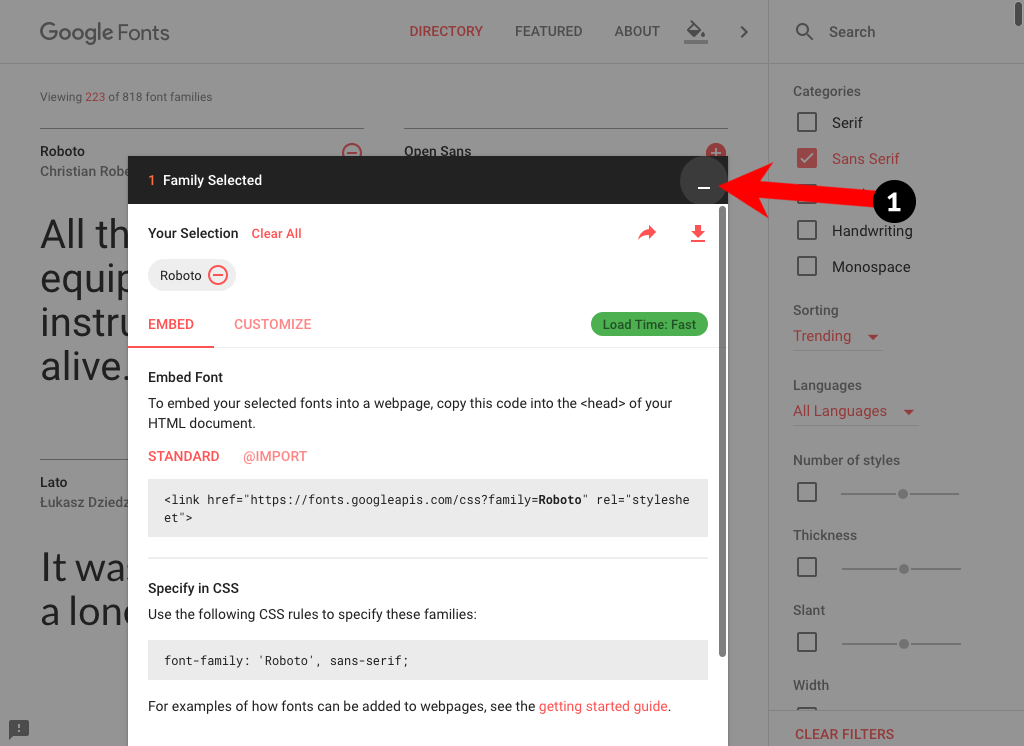The width and height of the screenshot is (1024, 746).
Task: Download the selected font family
Action: point(697,233)
